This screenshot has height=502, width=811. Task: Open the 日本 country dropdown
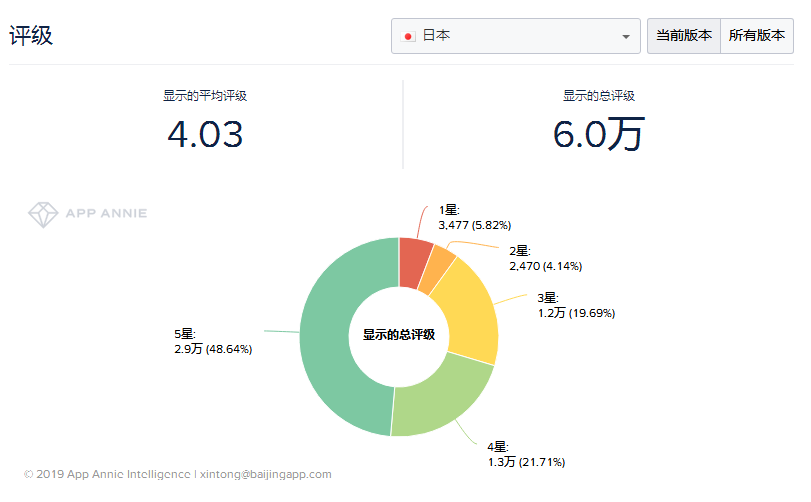(515, 36)
